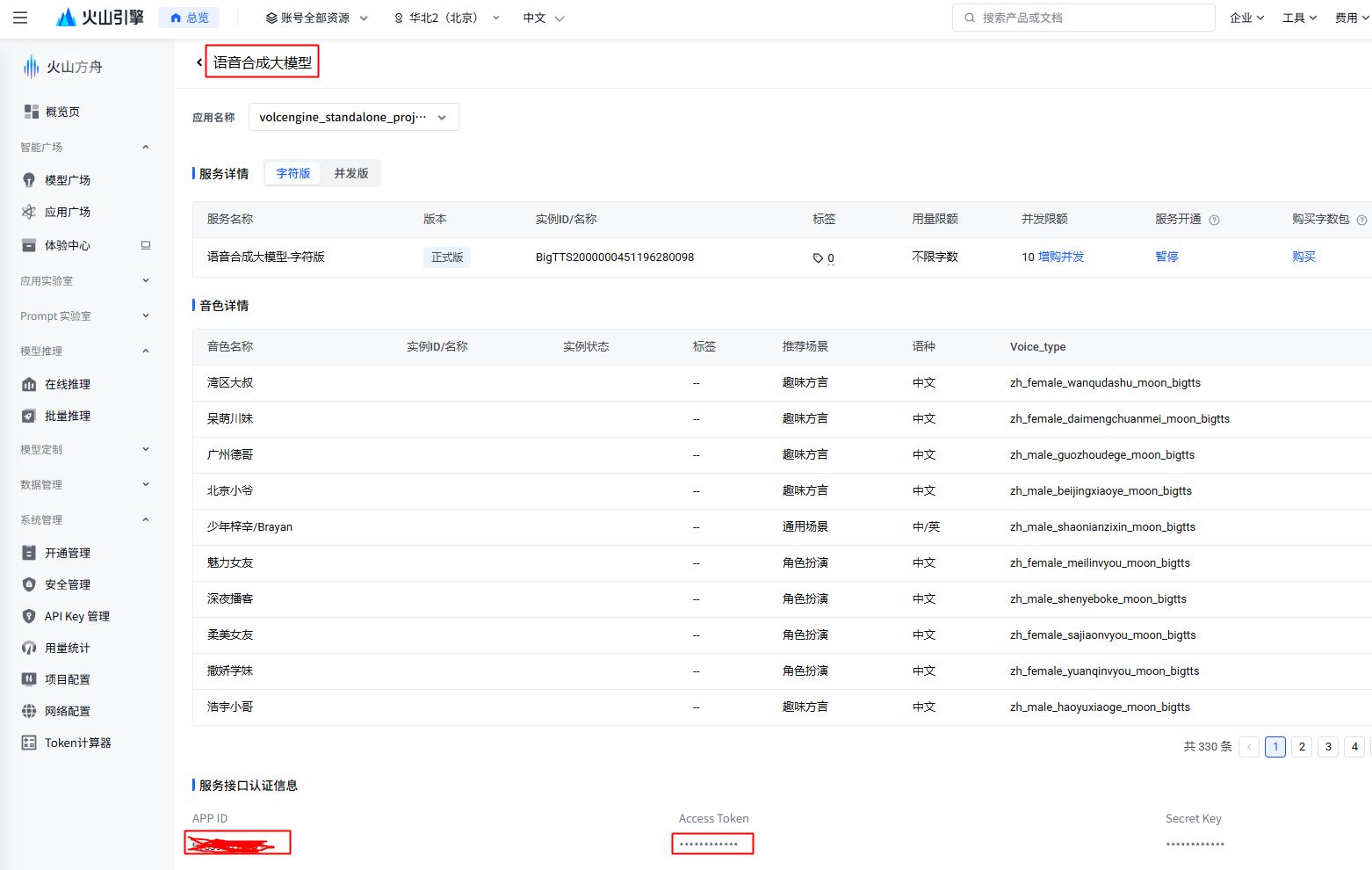
Task: Open the 华北2（北京）region dropdown
Action: coord(446,18)
